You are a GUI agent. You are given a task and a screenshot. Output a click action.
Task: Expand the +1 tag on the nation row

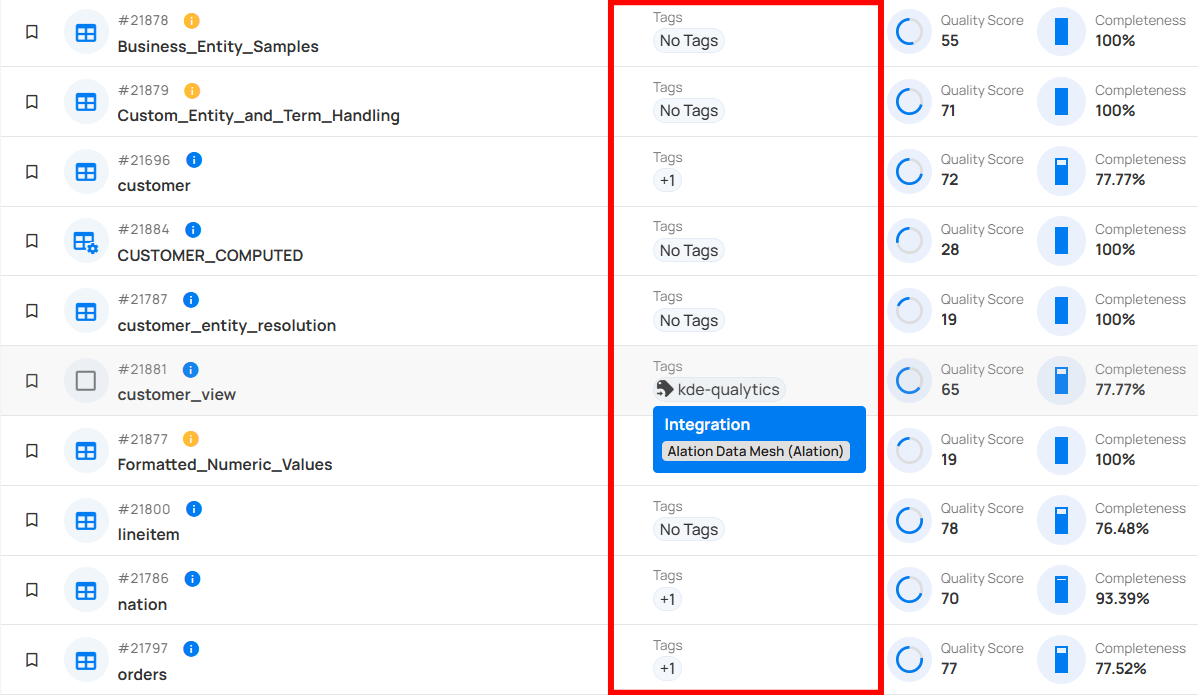coord(668,599)
